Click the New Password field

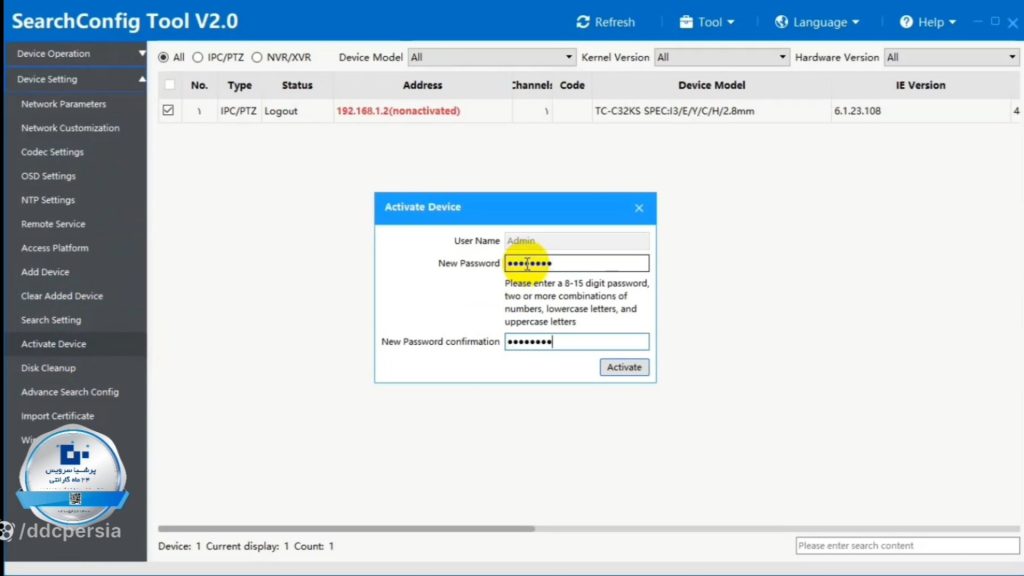tap(577, 263)
